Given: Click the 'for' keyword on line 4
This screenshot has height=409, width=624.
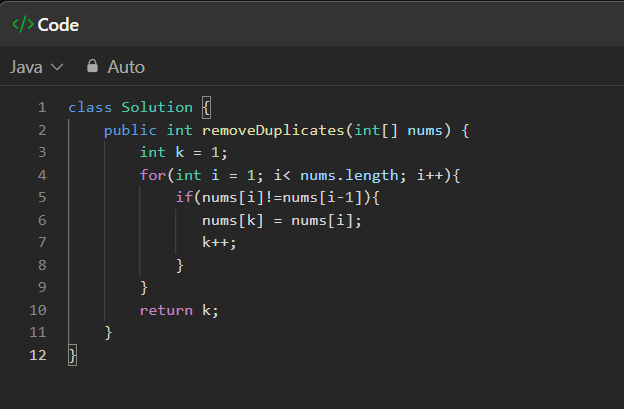Looking at the screenshot, I should pyautogui.click(x=152, y=175).
